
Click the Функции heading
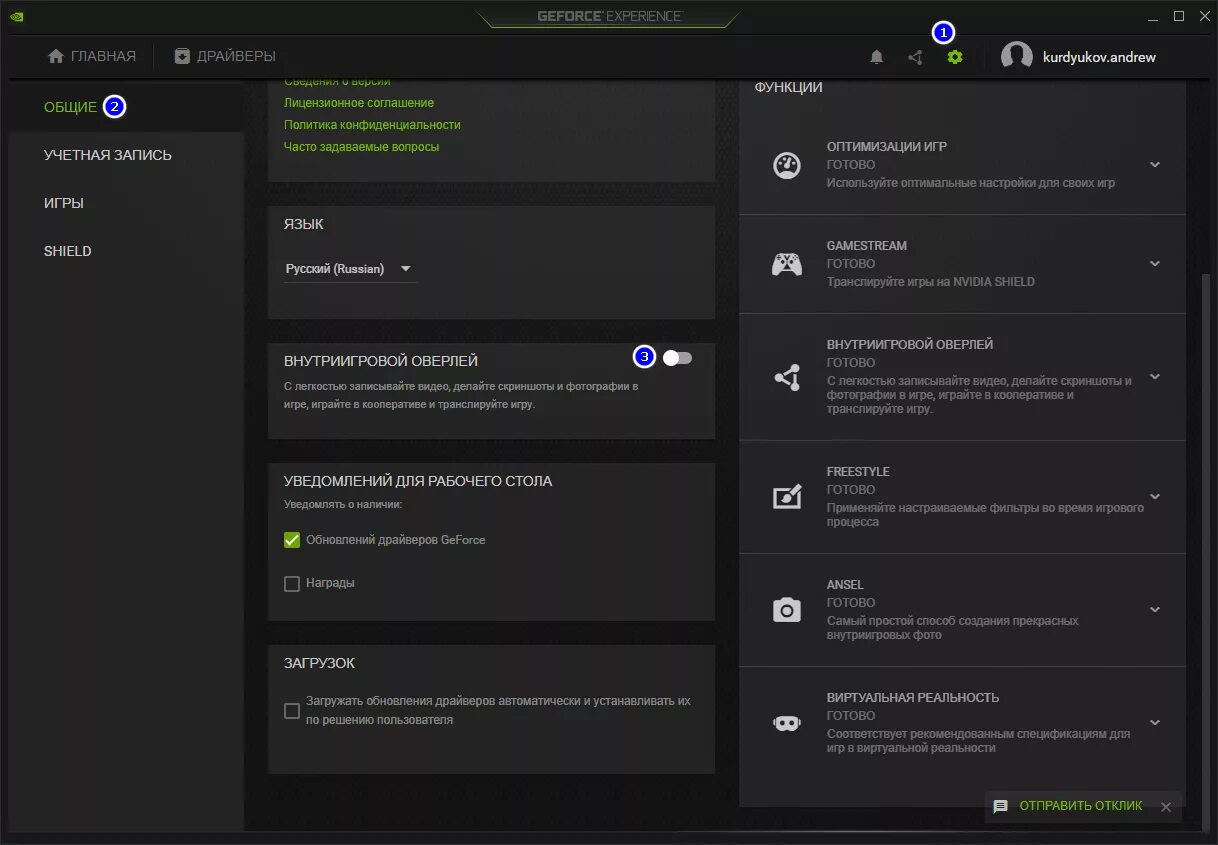click(x=788, y=87)
